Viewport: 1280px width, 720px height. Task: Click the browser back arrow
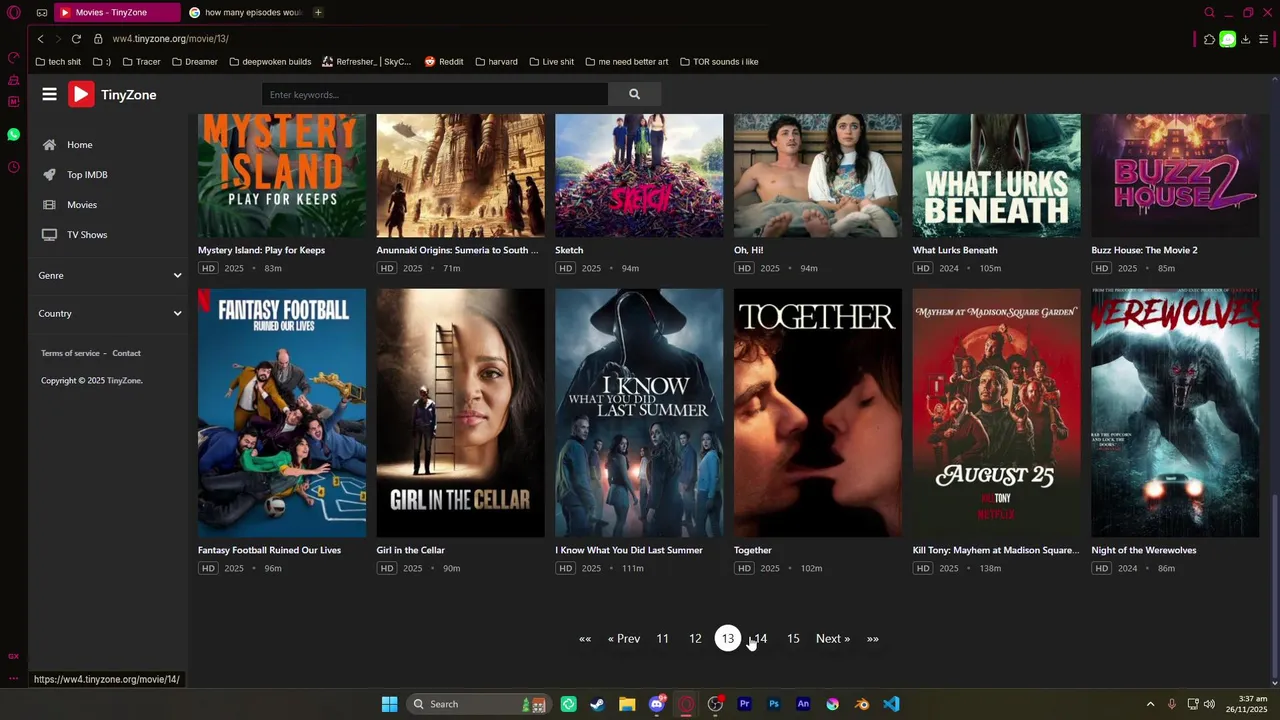40,38
